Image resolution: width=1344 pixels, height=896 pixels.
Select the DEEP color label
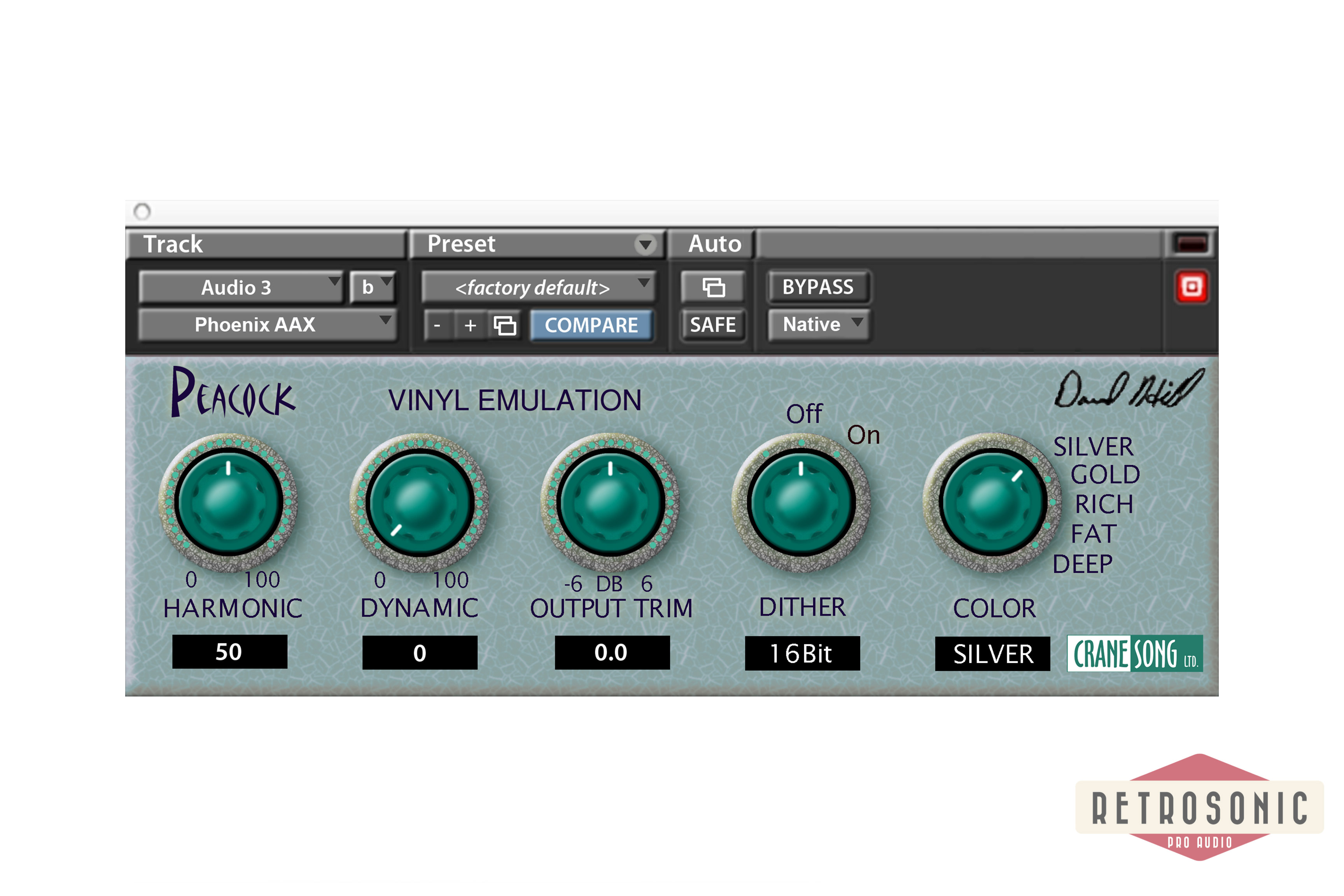tap(1083, 564)
